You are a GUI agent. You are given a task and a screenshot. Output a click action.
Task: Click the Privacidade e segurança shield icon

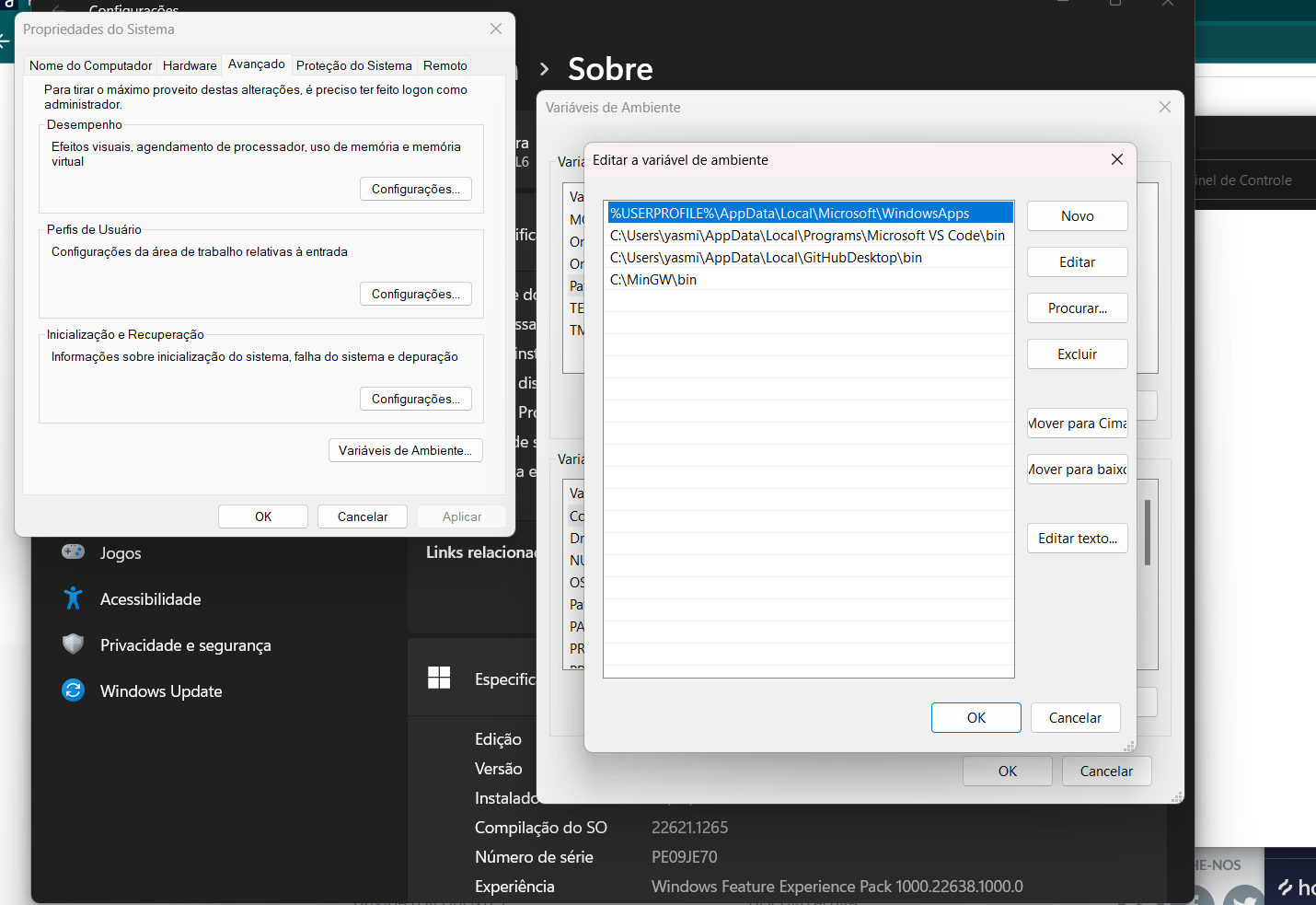pyautogui.click(x=74, y=644)
